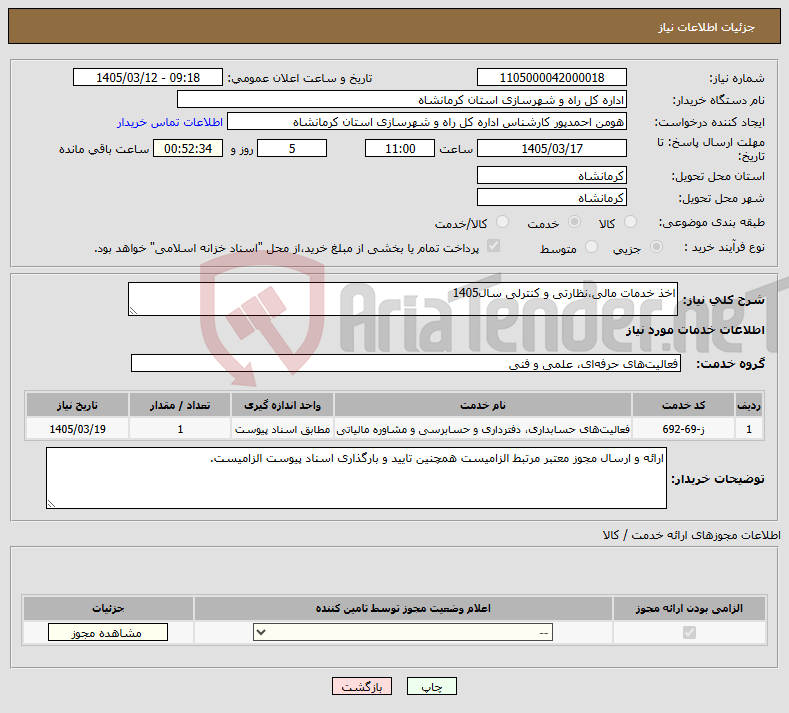The width and height of the screenshot is (789, 713).
Task: Click the اعلام وضعیت مجوز column header
Action: pos(403,608)
